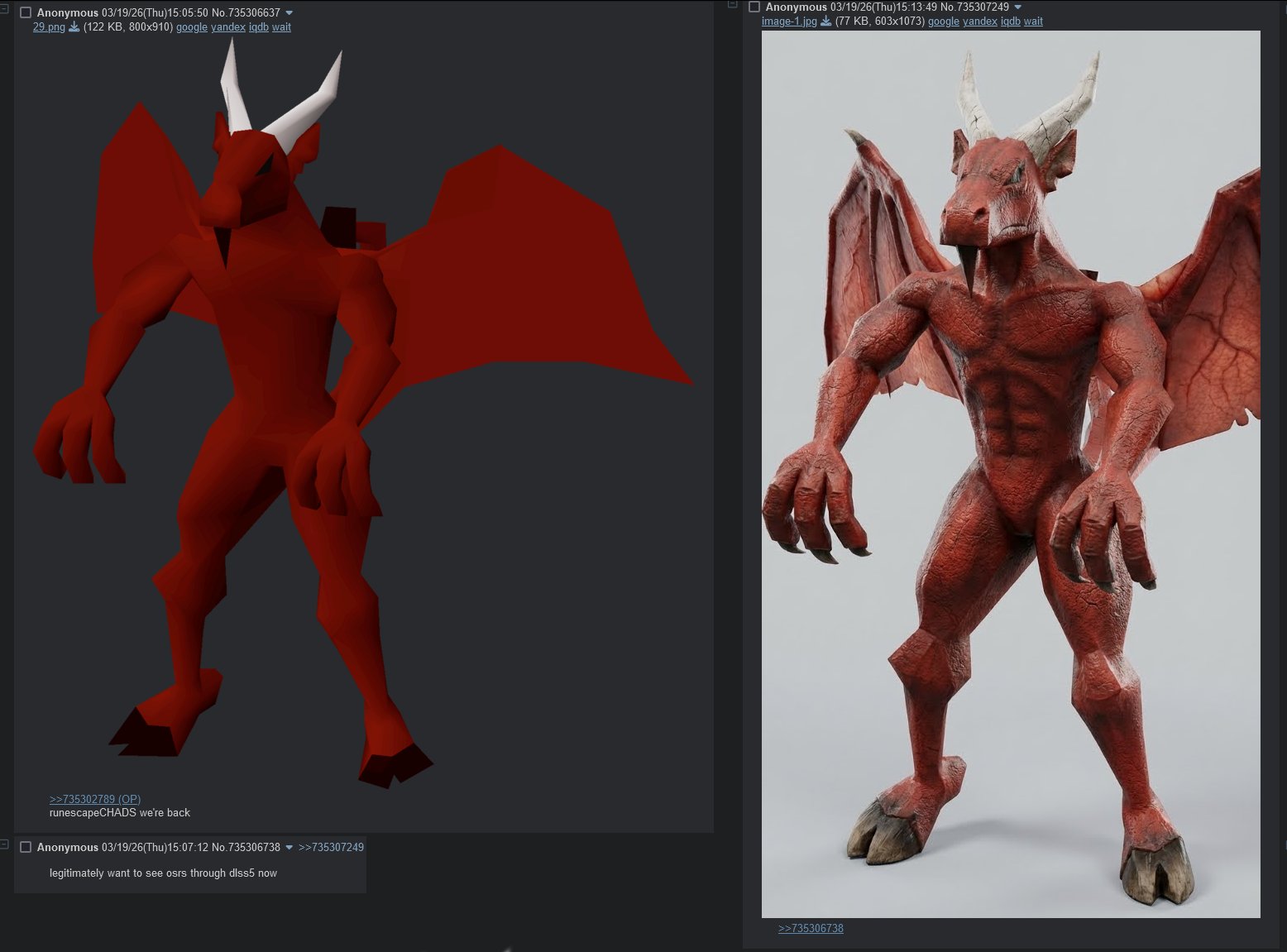Viewport: 1287px width, 952px height.
Task: Follow the >>735307249 backlink on post 735306738
Action: coord(331,847)
